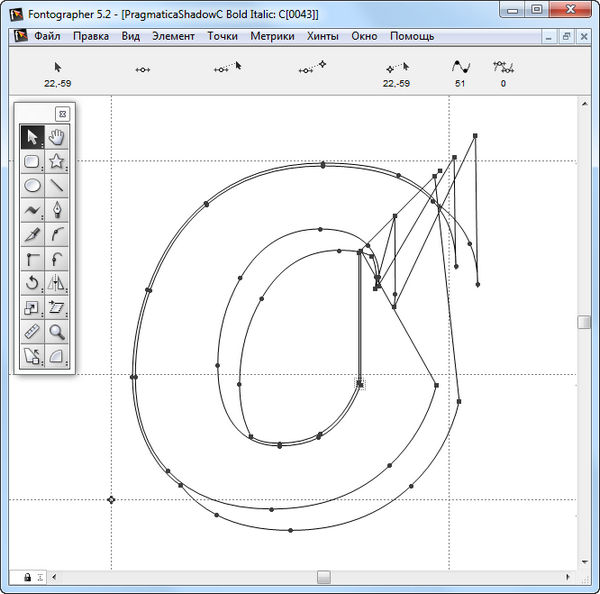Activate the Knife tool
Screen dimensions: 600x594
click(32, 234)
